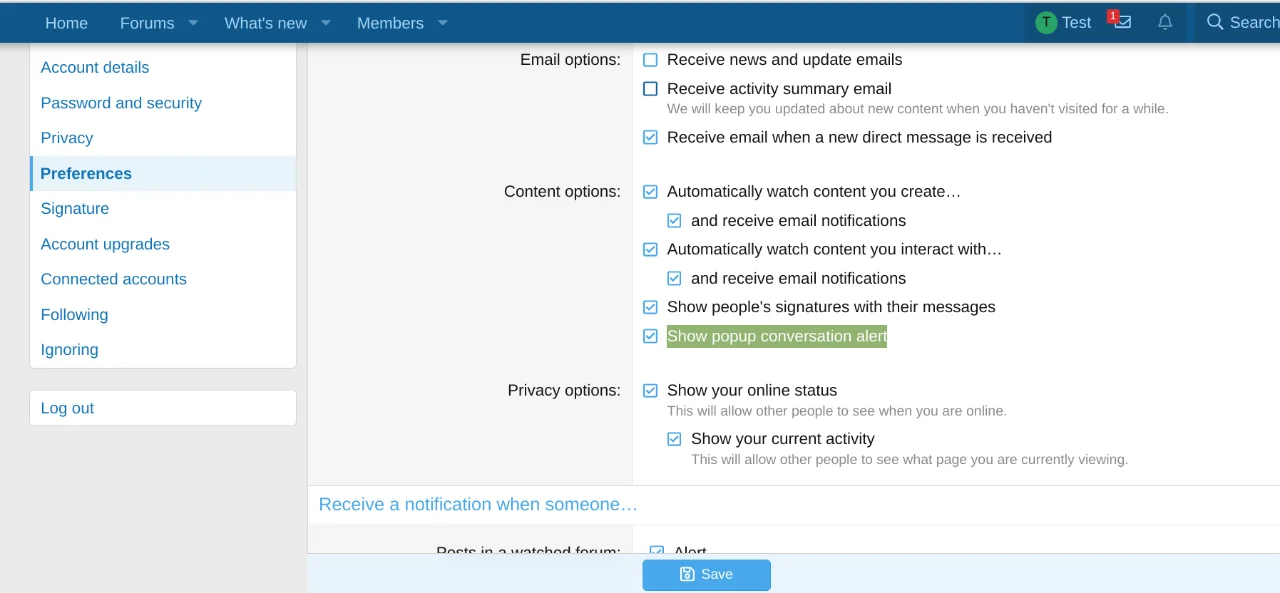Click the Log out link
The image size is (1280, 593).
pos(67,408)
